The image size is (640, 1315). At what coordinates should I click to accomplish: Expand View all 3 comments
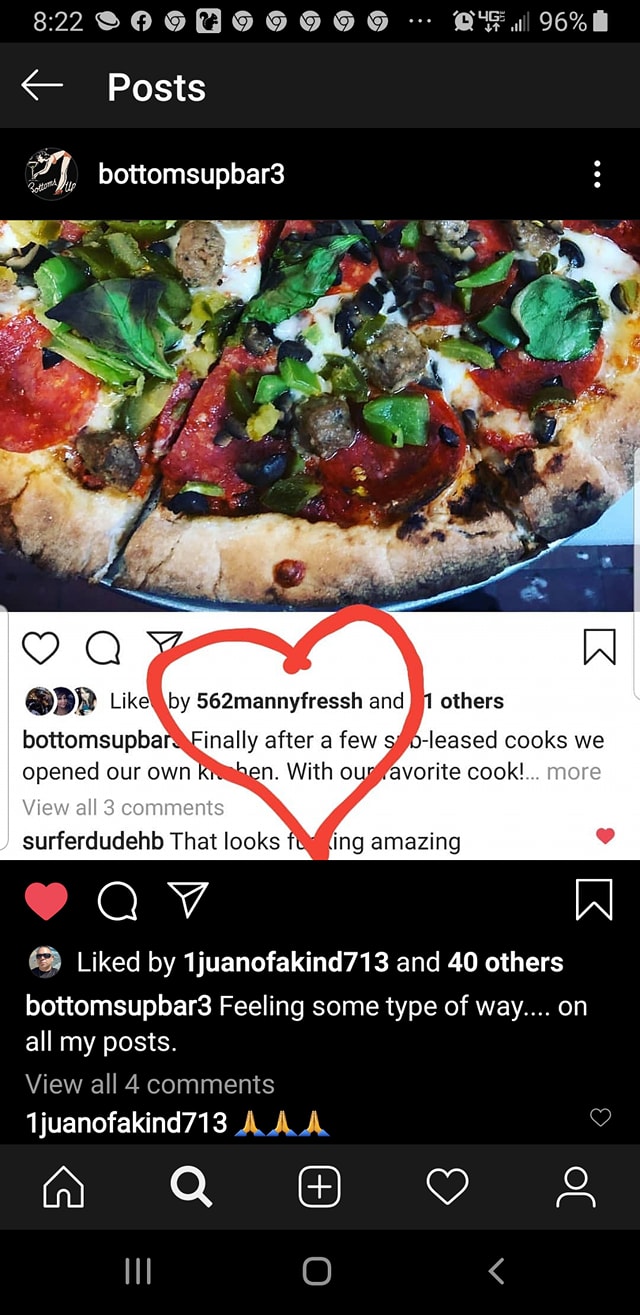(123, 808)
